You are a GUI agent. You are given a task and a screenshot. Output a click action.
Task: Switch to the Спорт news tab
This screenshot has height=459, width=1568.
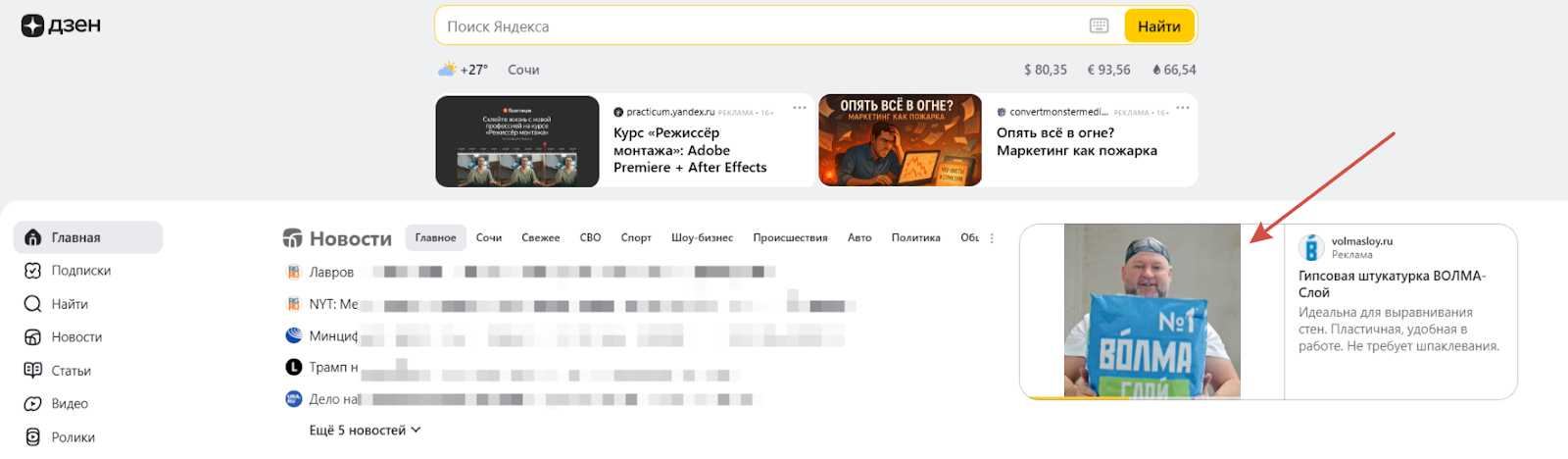[636, 238]
